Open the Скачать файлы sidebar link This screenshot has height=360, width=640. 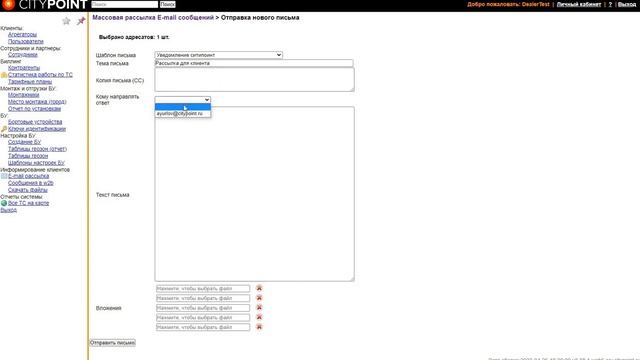28,190
